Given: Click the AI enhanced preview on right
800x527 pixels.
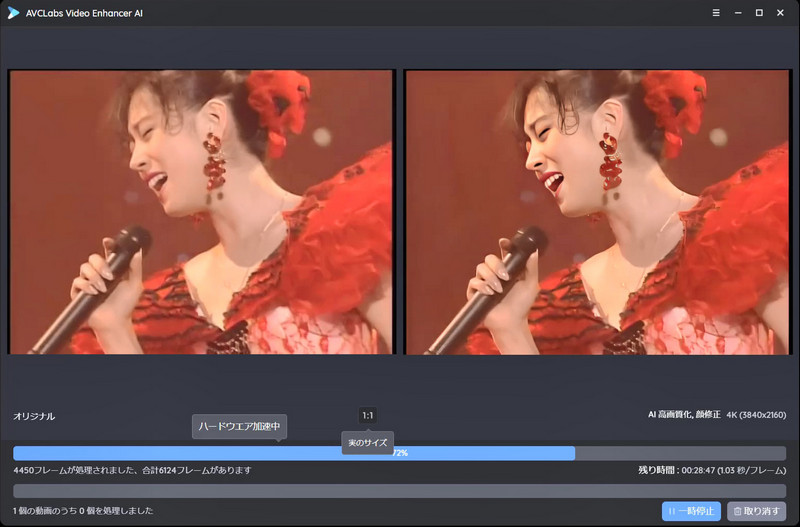Looking at the screenshot, I should 598,212.
